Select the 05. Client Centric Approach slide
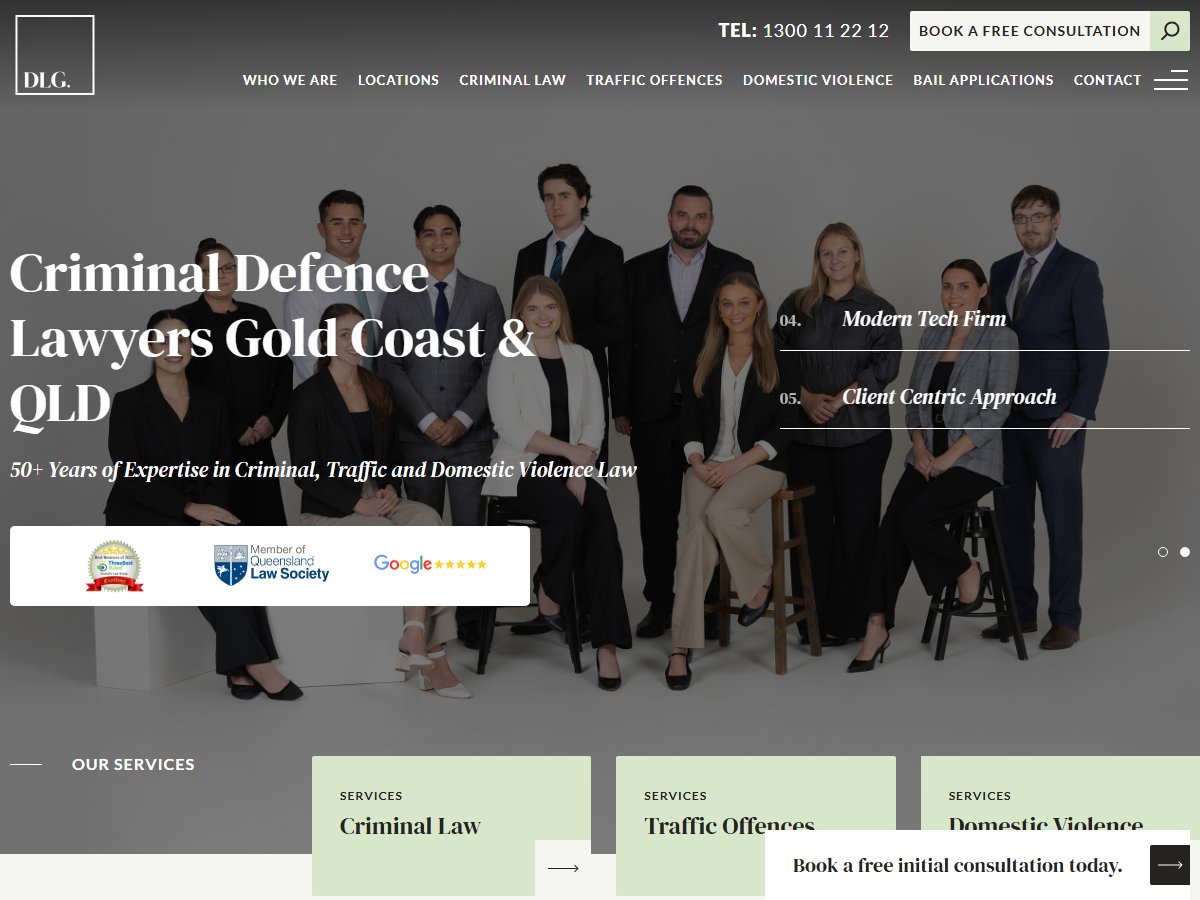The image size is (1200, 900). (985, 397)
